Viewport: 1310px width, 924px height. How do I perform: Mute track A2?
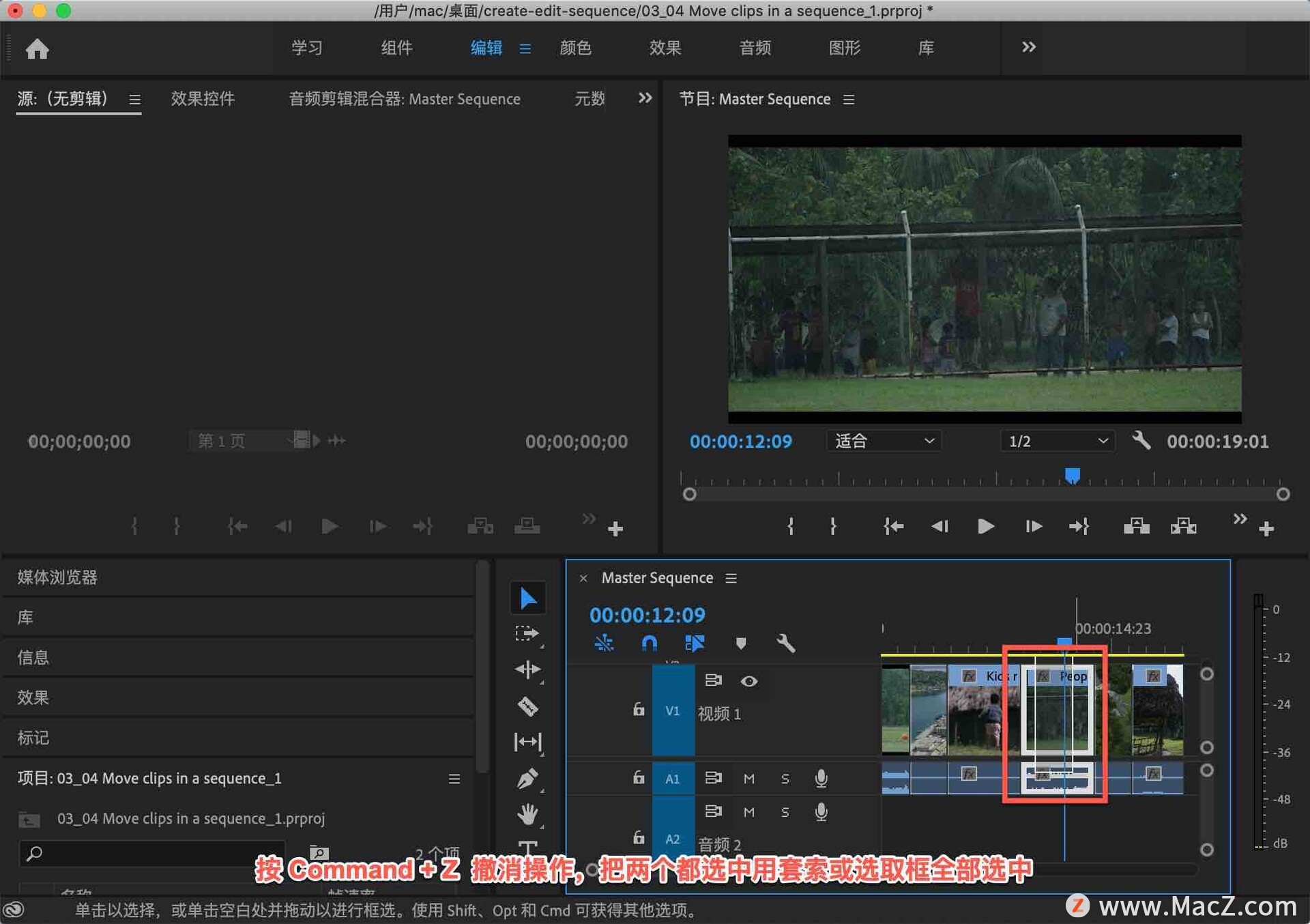point(748,811)
